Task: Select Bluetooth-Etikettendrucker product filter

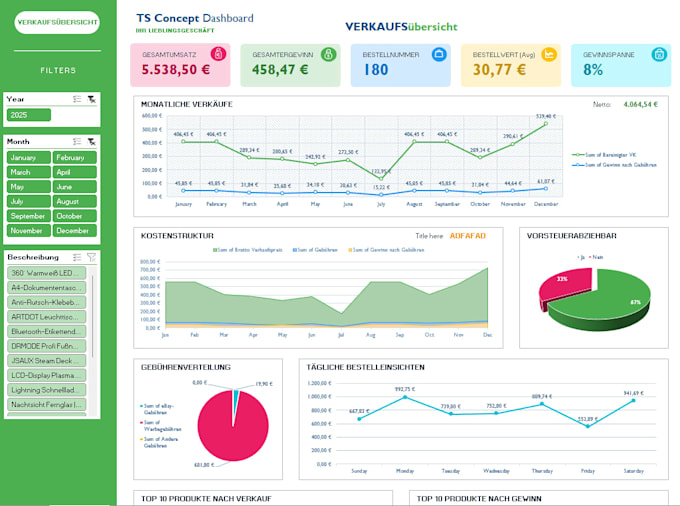Action: [46, 332]
